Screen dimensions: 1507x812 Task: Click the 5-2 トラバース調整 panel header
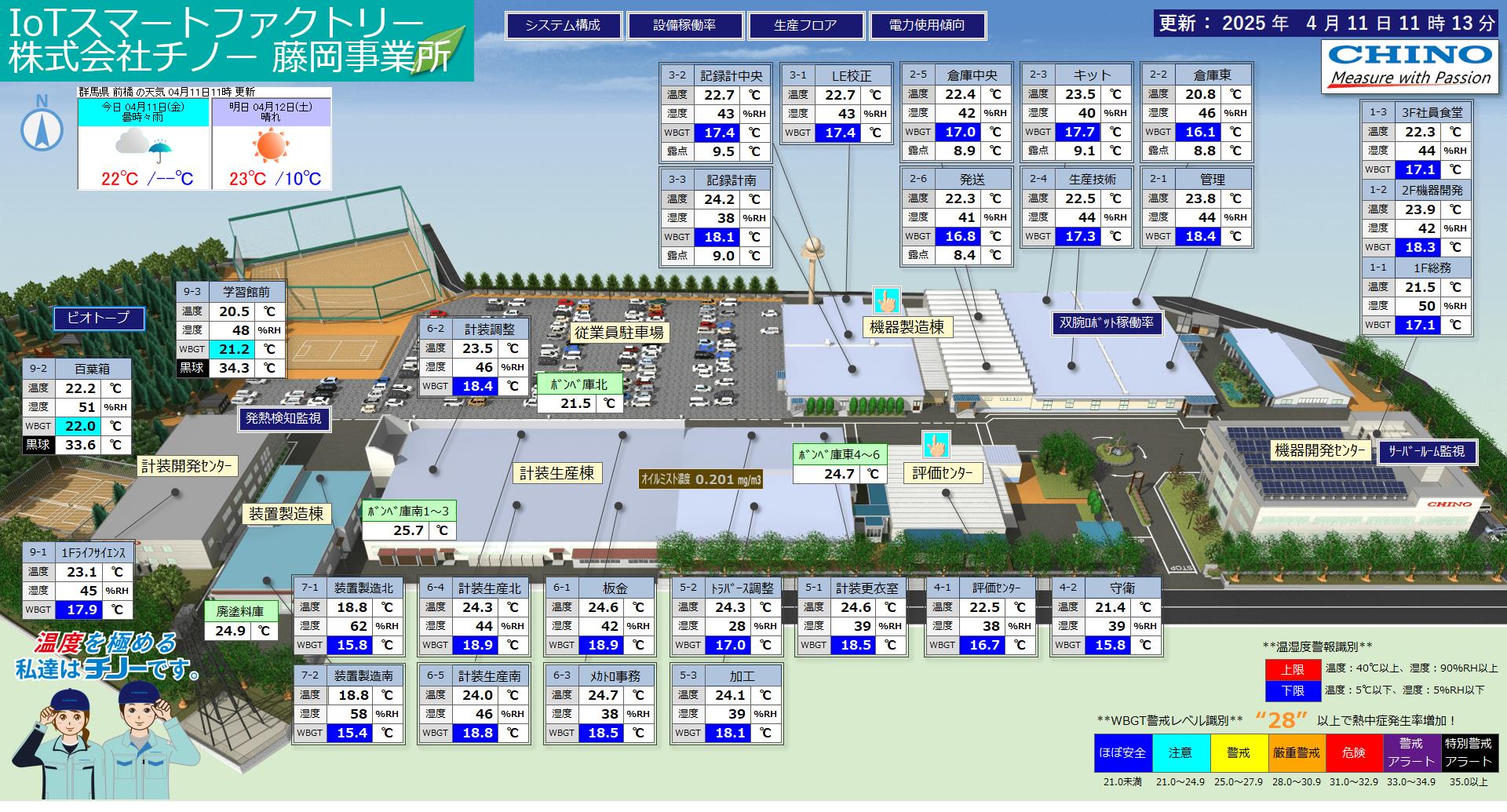pos(727,588)
